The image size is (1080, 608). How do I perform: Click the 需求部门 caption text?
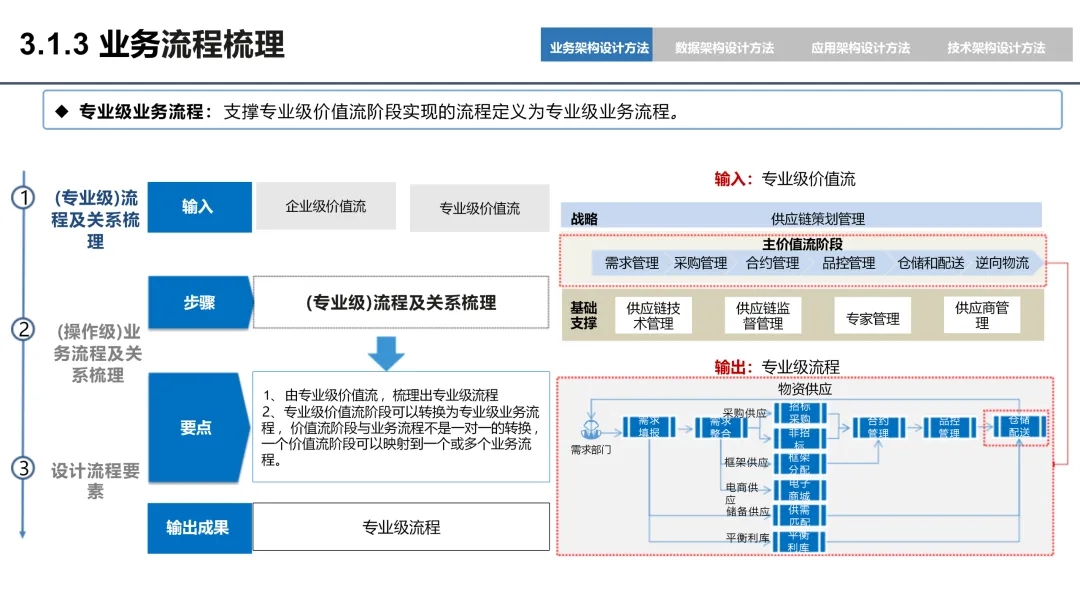pos(591,450)
